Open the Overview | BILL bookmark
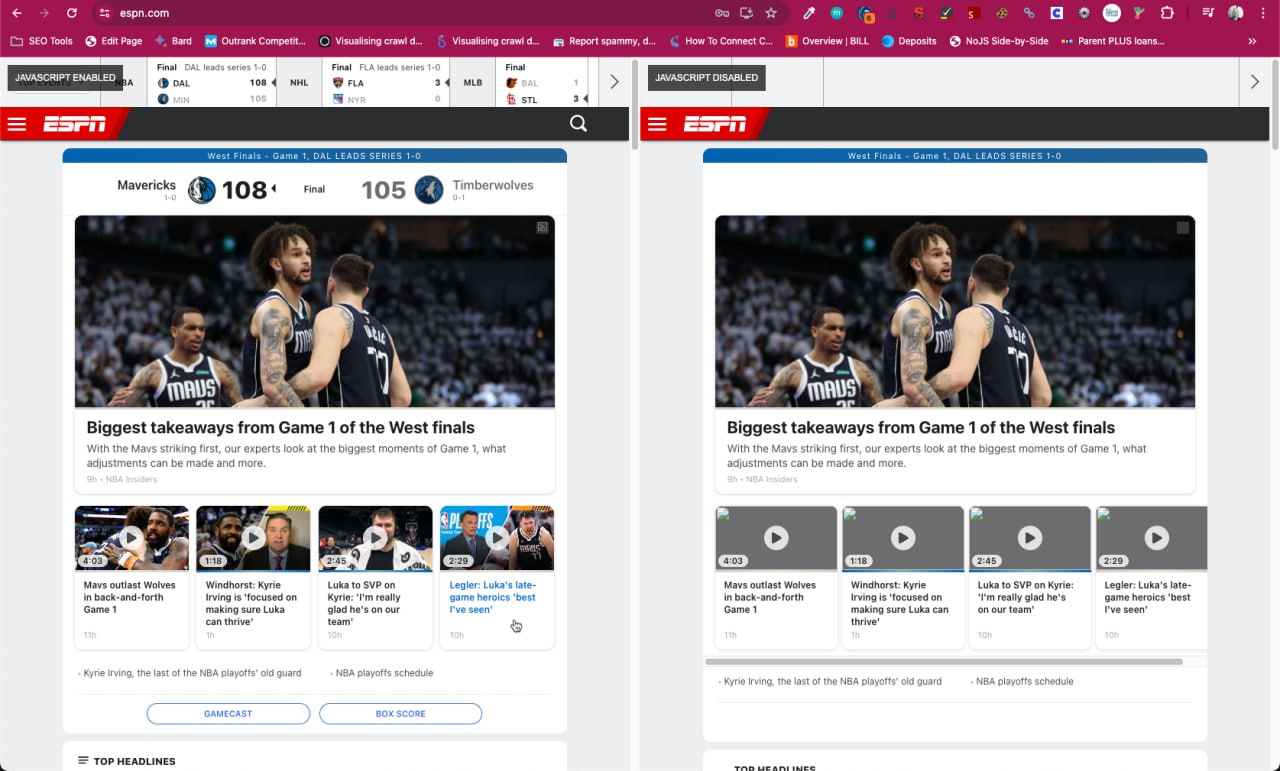The height and width of the screenshot is (771, 1280). tap(827, 41)
